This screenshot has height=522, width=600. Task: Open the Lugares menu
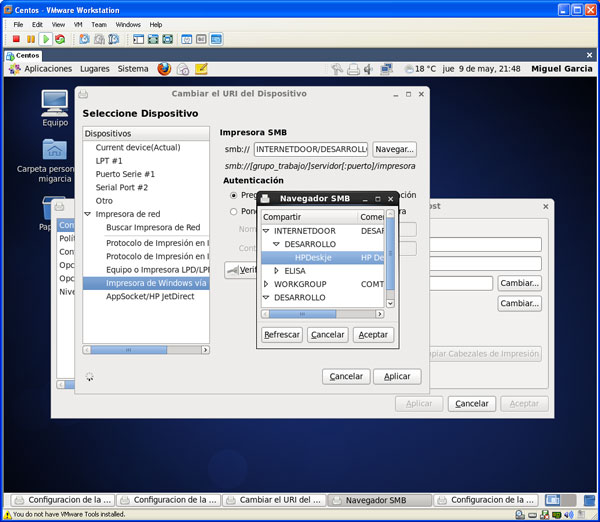point(95,69)
